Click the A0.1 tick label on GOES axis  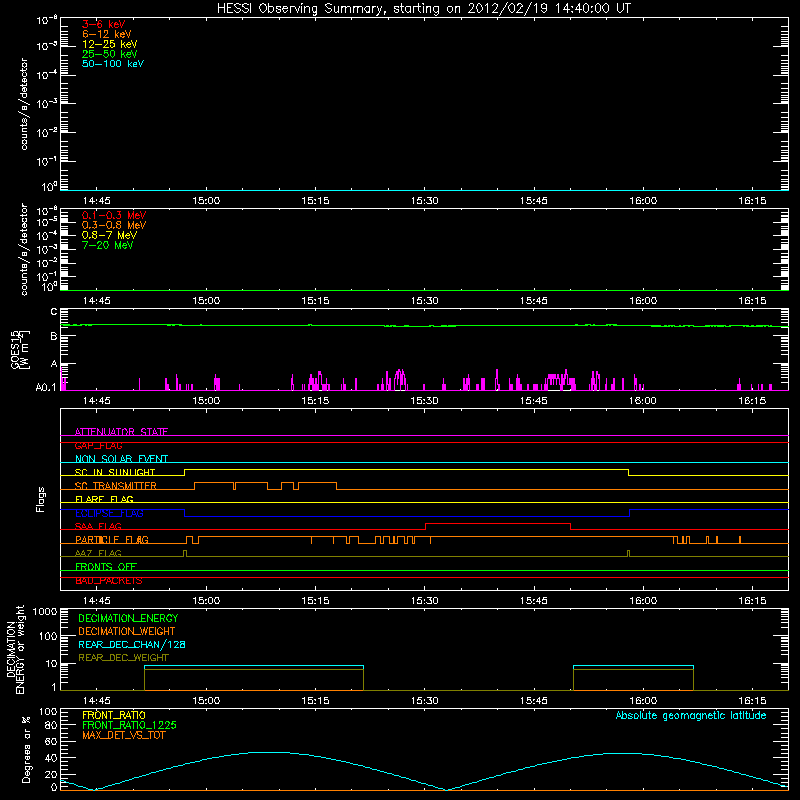46,387
